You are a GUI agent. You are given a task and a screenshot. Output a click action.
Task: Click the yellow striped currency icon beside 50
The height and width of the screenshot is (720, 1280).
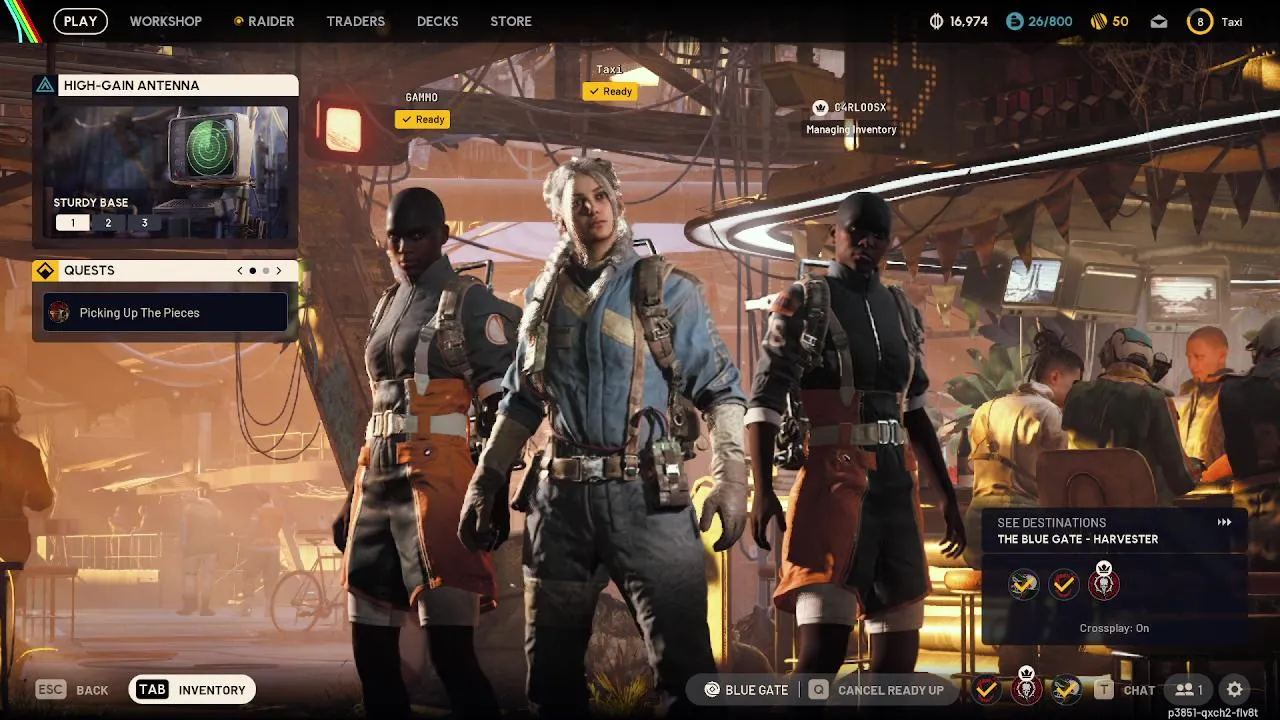tap(1098, 21)
